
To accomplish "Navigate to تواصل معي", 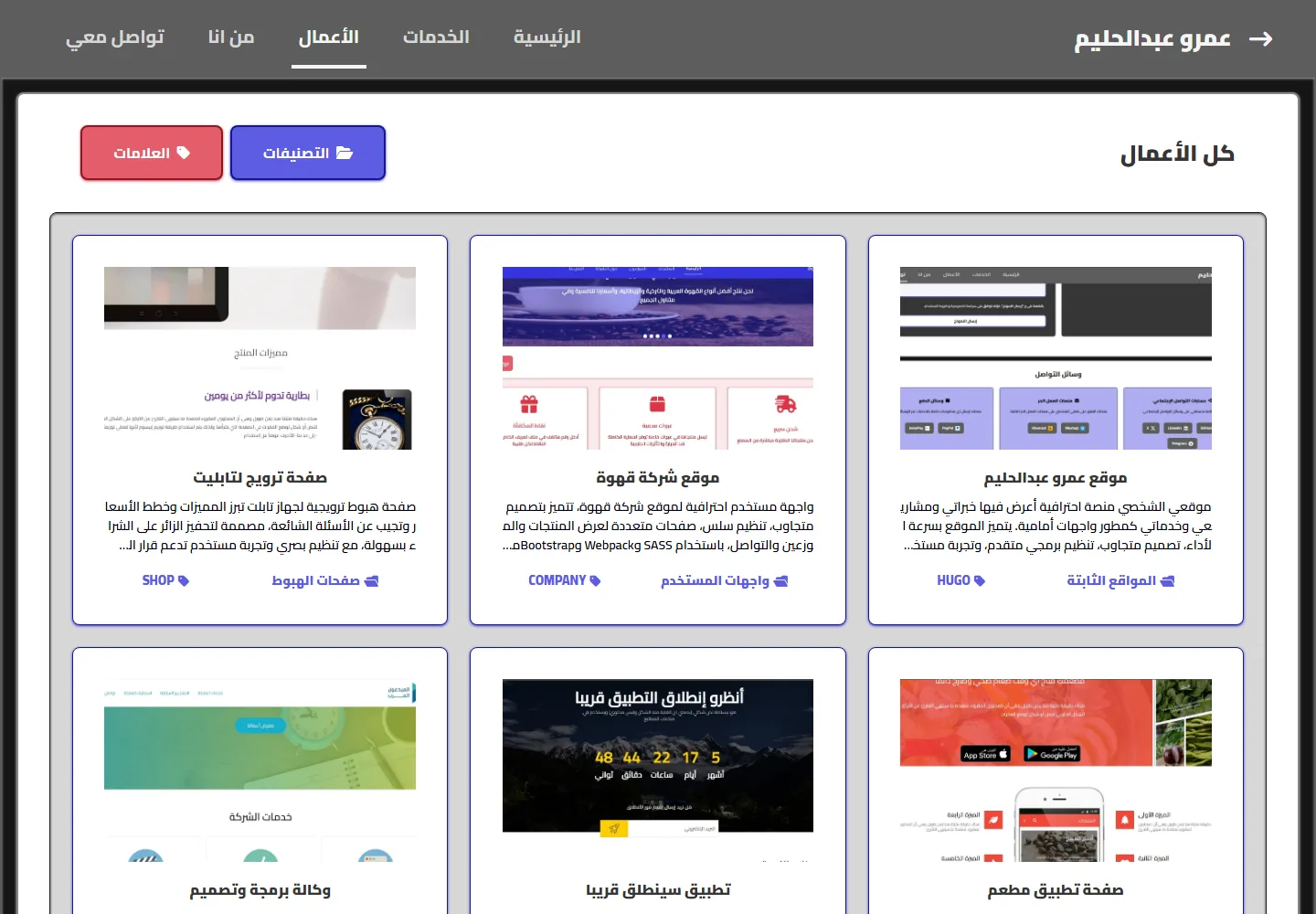I will coord(115,37).
